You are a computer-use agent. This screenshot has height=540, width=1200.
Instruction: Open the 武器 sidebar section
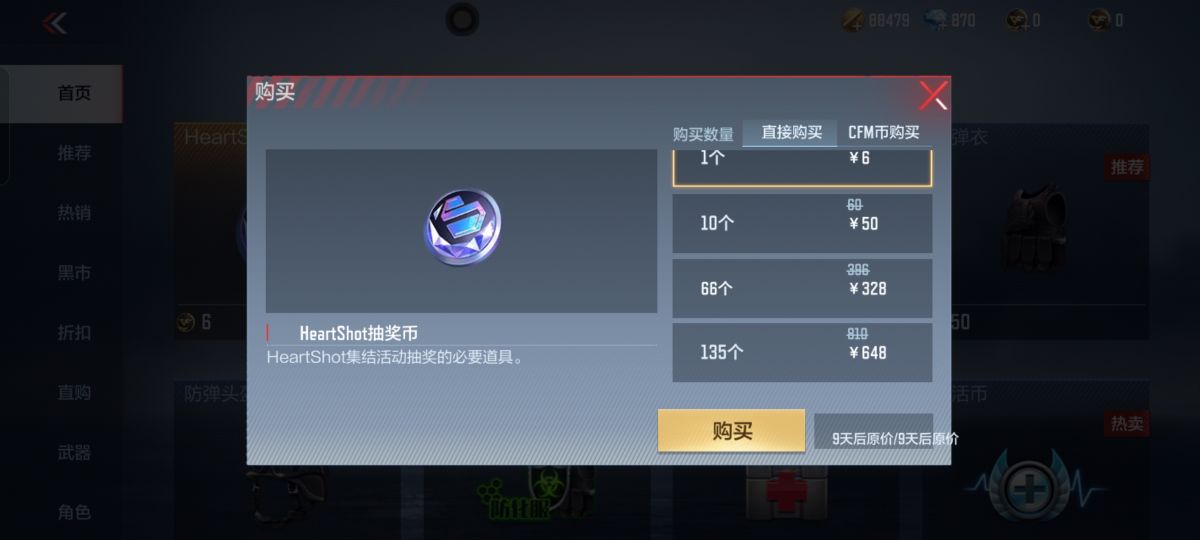(74, 453)
